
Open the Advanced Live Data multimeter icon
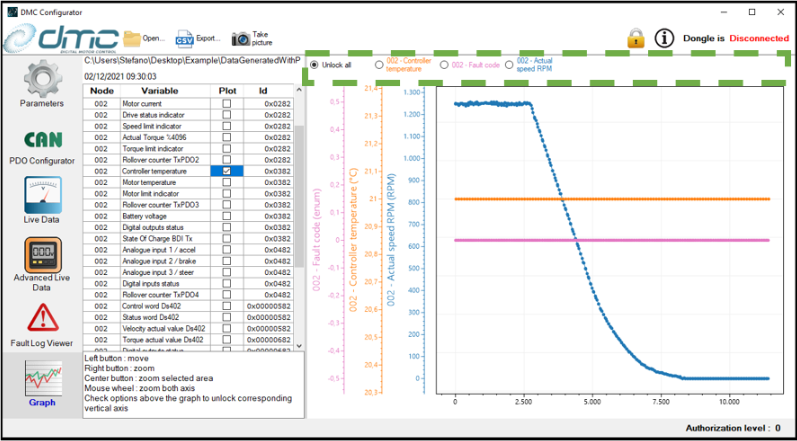click(43, 255)
